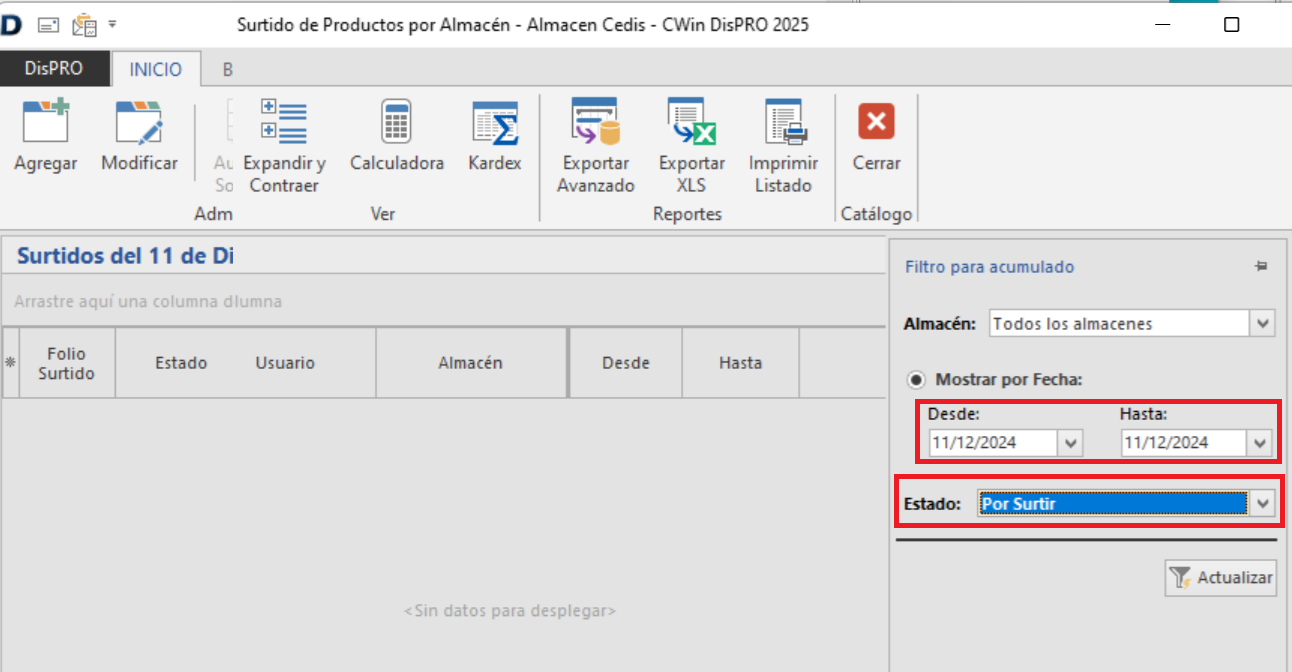Sort by the Folio Surtido column header

67,363
